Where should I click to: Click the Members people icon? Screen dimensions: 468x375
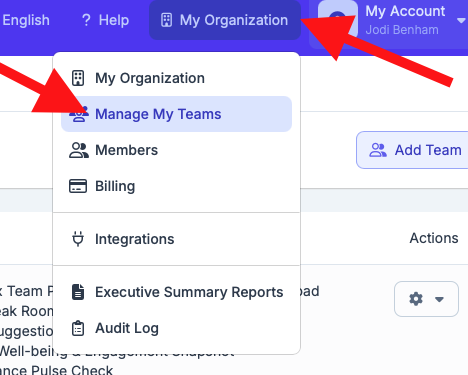click(x=79, y=150)
